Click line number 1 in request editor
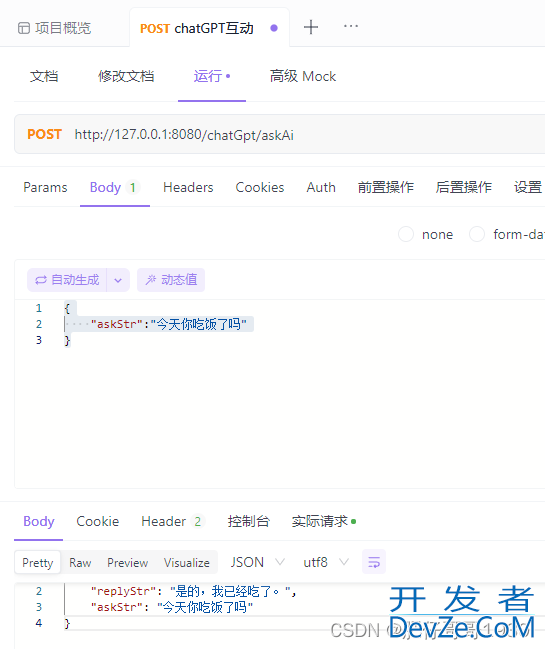 (x=38, y=308)
